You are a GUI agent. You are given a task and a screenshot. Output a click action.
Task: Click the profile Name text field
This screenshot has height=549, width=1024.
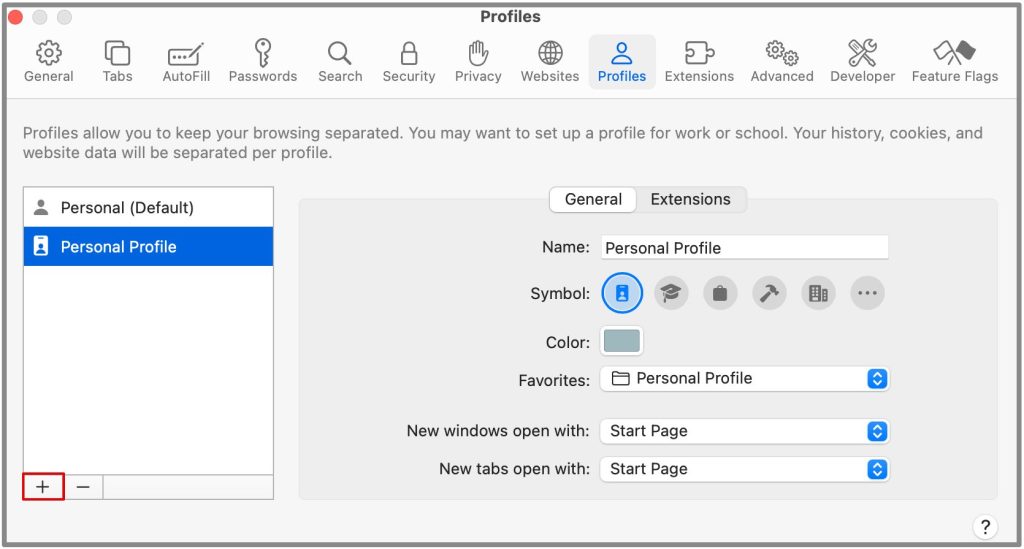tap(744, 248)
